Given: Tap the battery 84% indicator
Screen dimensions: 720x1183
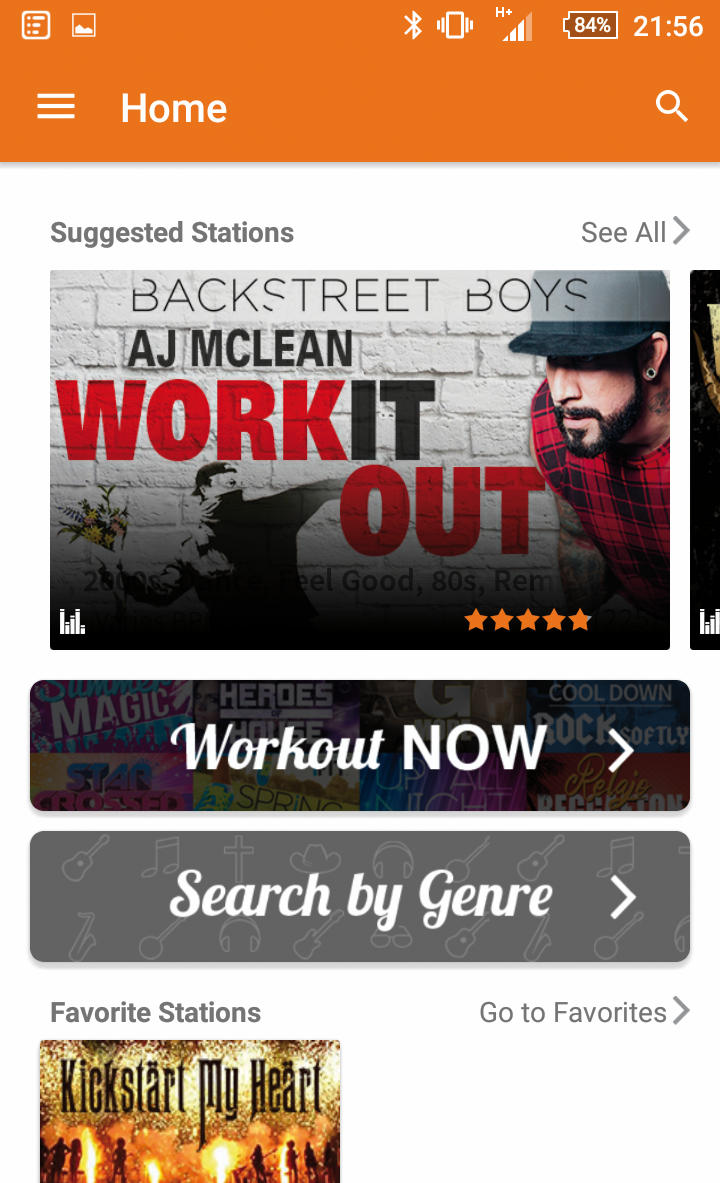Looking at the screenshot, I should 591,26.
